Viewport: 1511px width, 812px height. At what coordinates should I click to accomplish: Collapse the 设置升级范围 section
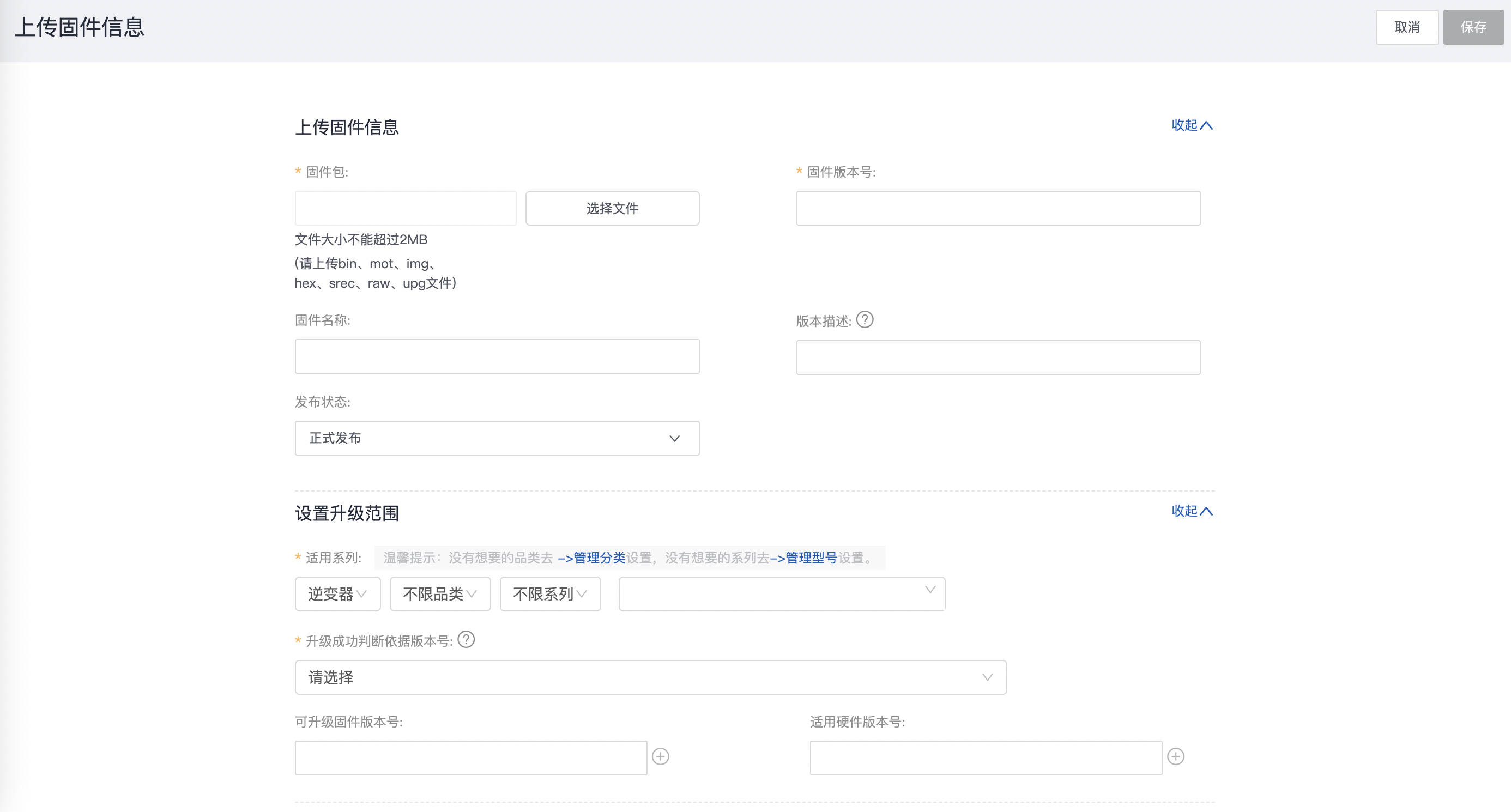pos(1192,511)
